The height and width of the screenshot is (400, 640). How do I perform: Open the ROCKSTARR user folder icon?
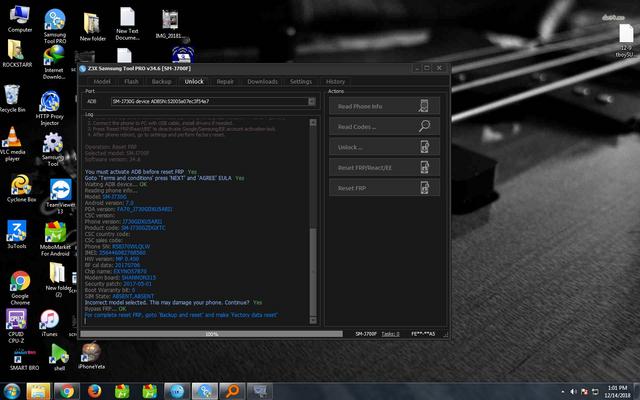pyautogui.click(x=17, y=53)
